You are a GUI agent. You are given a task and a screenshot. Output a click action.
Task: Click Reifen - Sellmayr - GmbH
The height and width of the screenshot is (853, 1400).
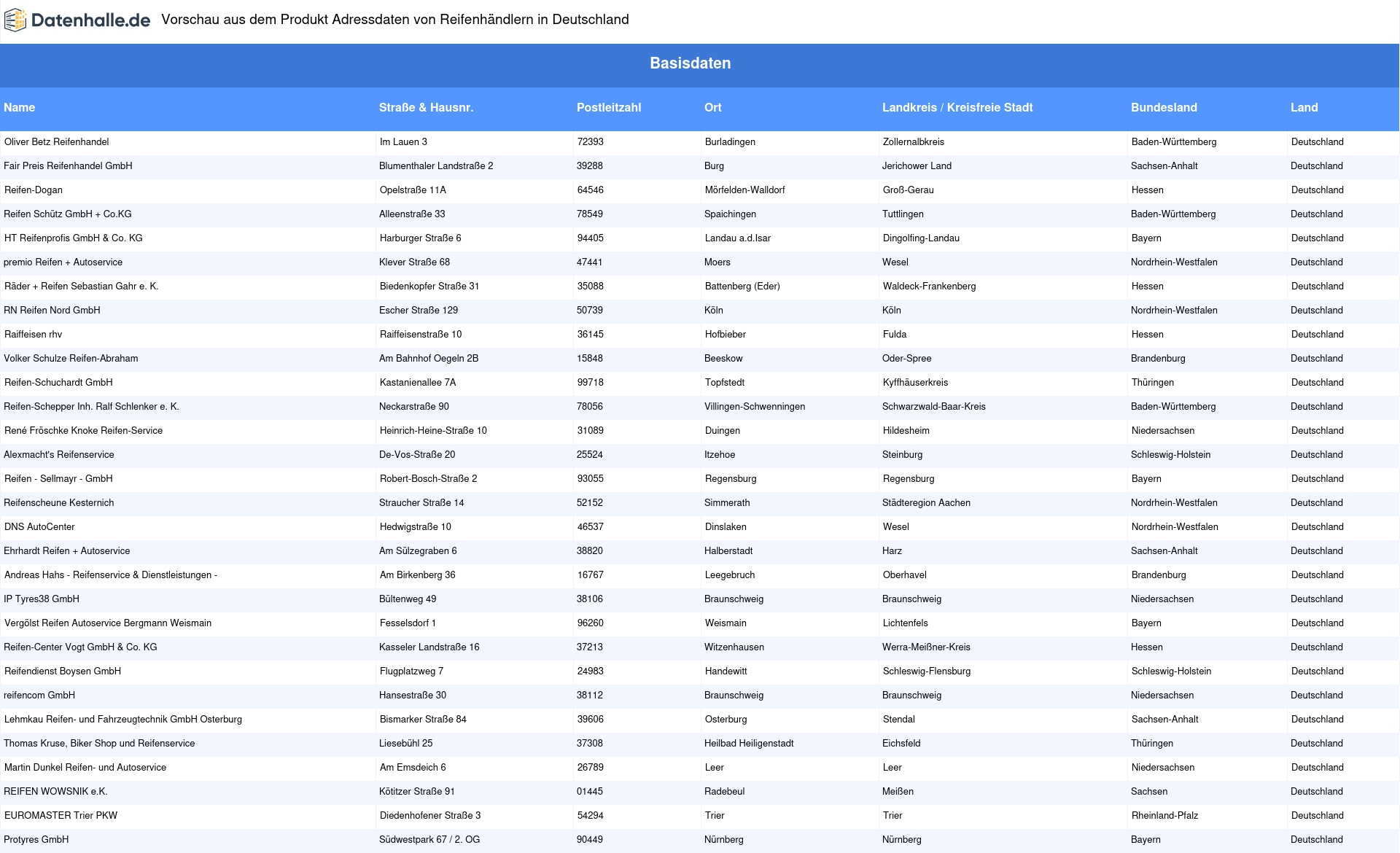click(58, 478)
